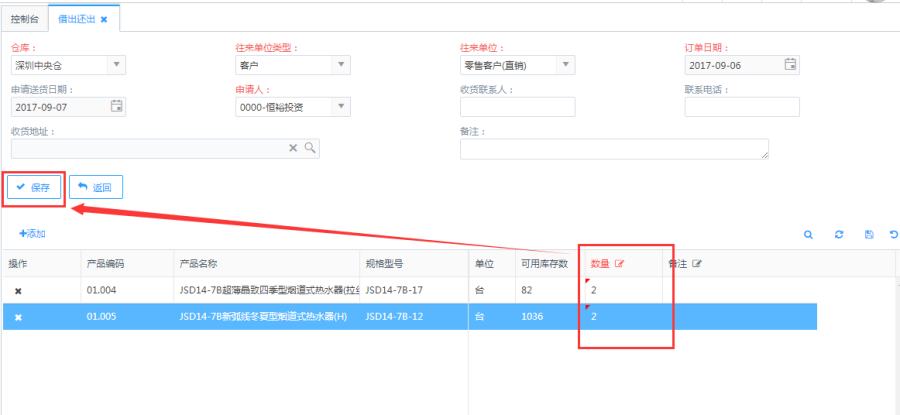Expand the 往来单位 dropdown

(566, 65)
